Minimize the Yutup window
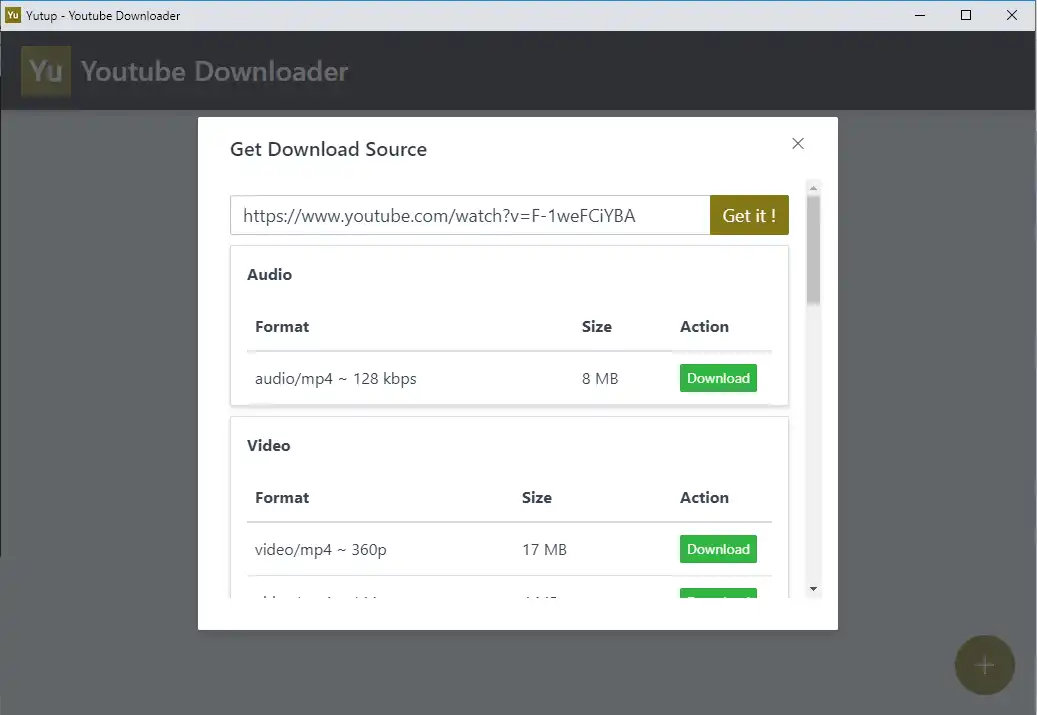 tap(919, 15)
